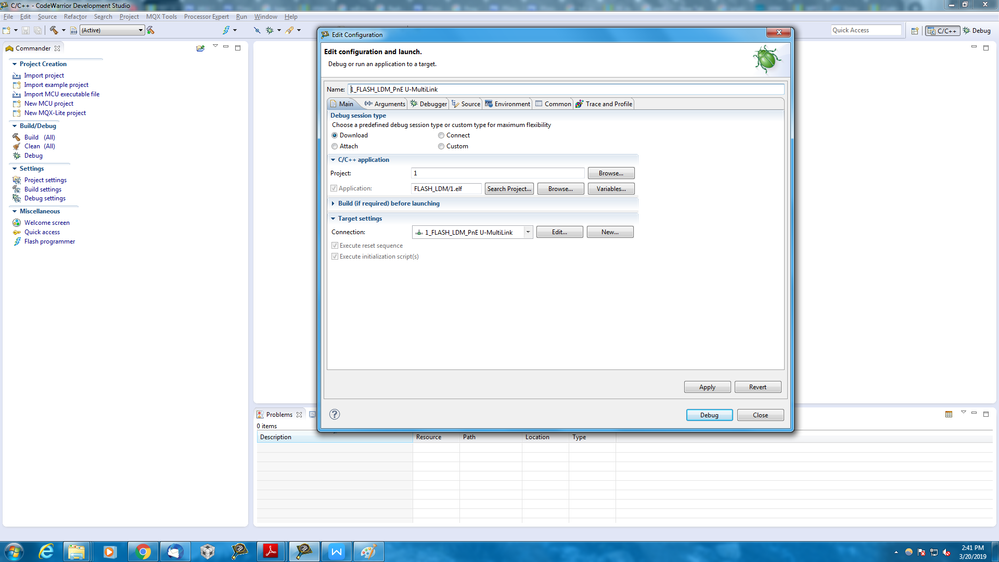This screenshot has width=999, height=562.
Task: Toggle Execute reset sequence checkbox
Action: pyautogui.click(x=334, y=245)
